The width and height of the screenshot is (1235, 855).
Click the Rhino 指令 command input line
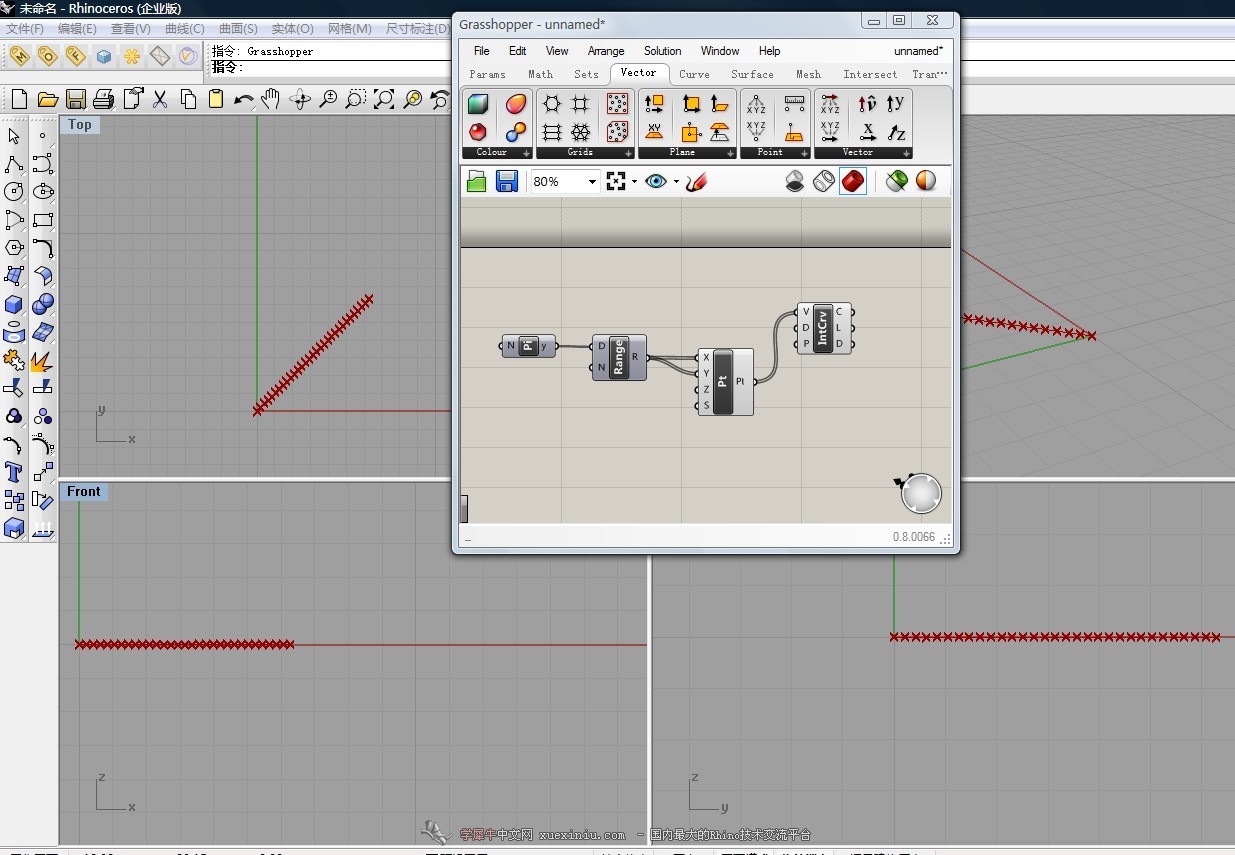pyautogui.click(x=330, y=68)
